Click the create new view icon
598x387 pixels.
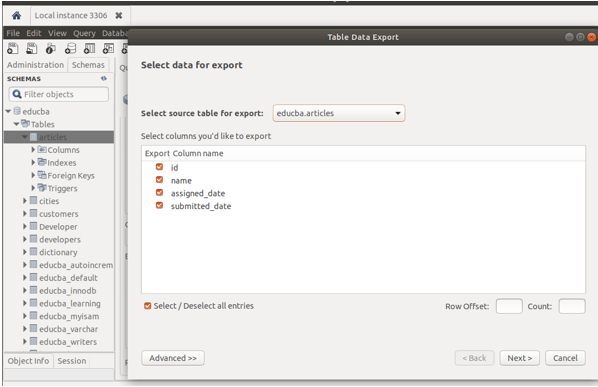point(108,48)
